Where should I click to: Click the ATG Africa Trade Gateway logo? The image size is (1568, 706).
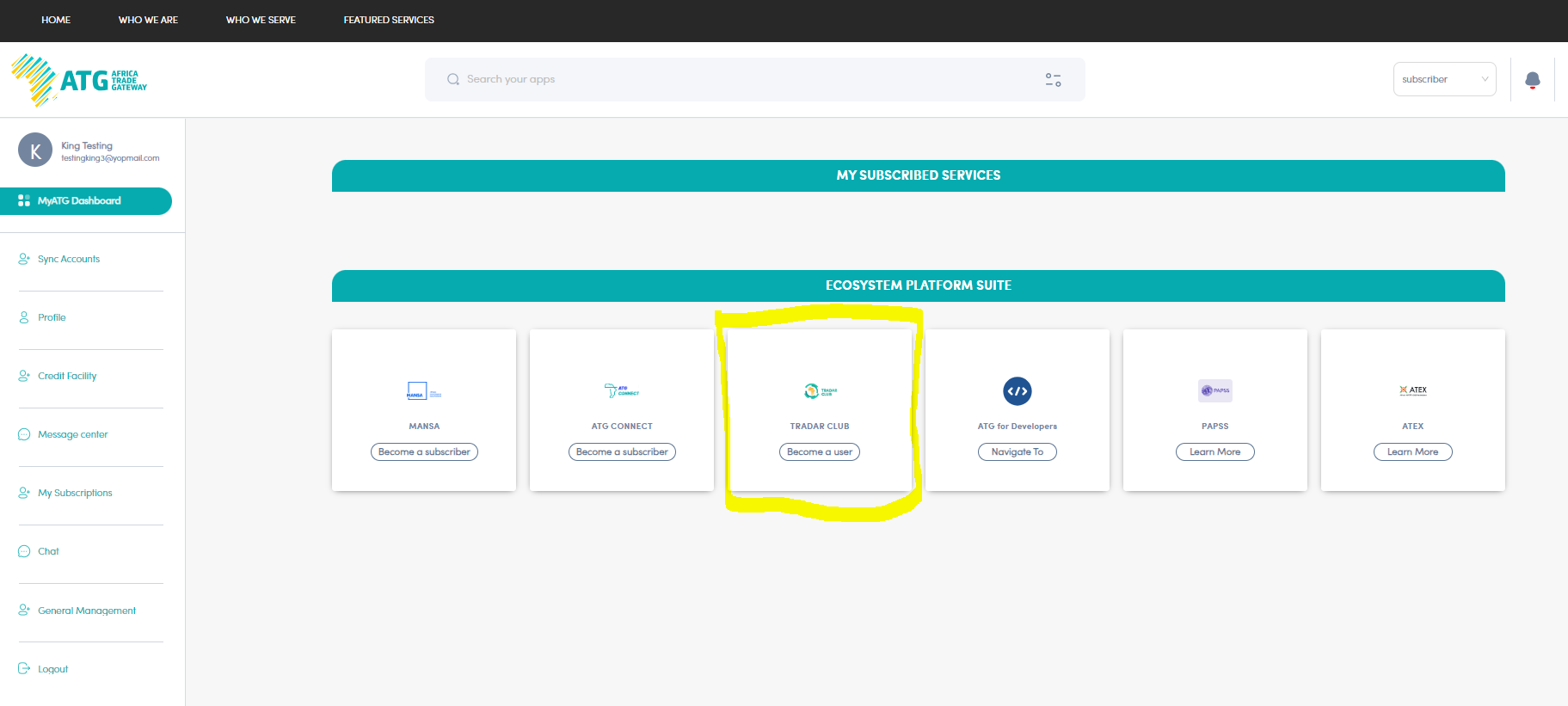[x=79, y=80]
